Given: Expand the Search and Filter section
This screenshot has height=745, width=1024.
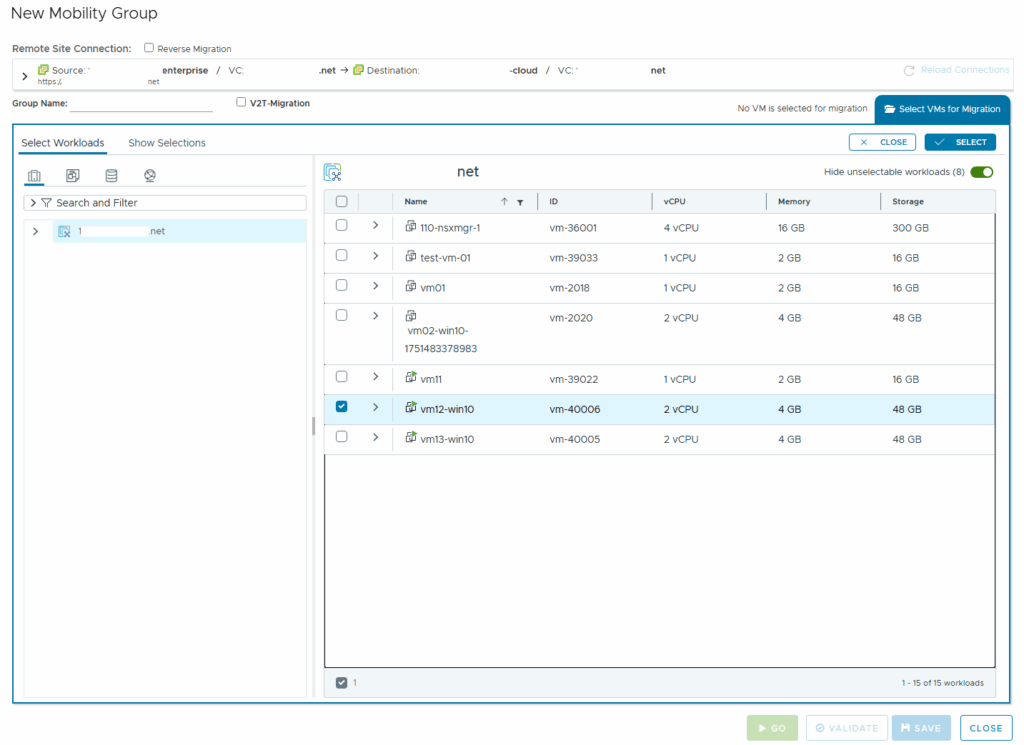Looking at the screenshot, I should pyautogui.click(x=33, y=203).
